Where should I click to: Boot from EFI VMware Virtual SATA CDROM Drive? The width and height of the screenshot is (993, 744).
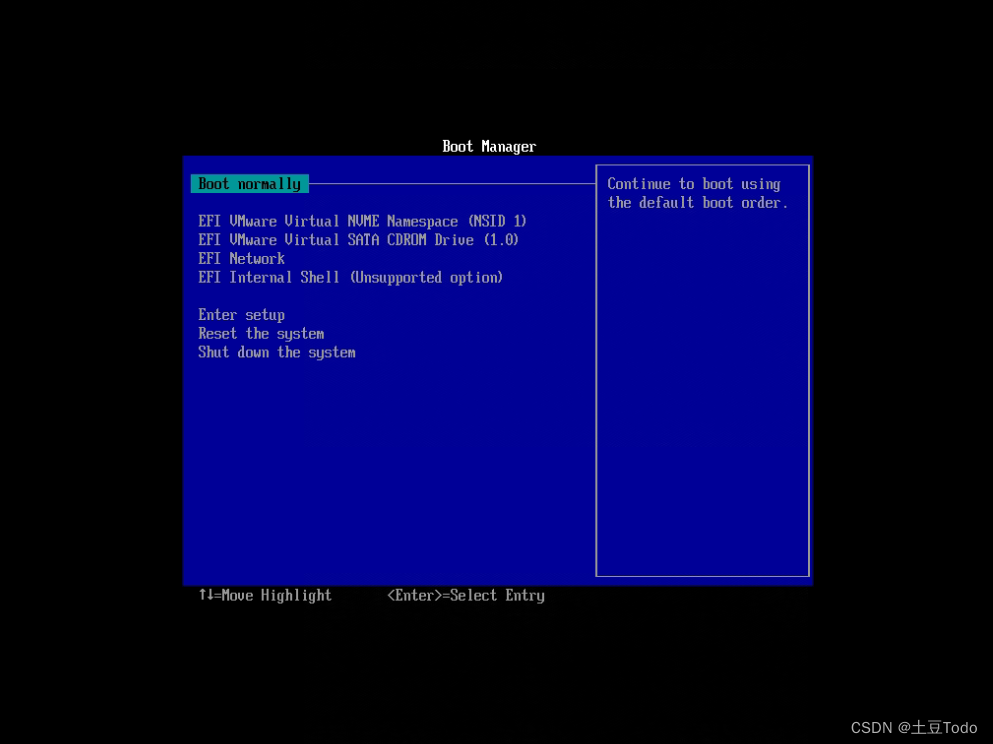(x=358, y=239)
